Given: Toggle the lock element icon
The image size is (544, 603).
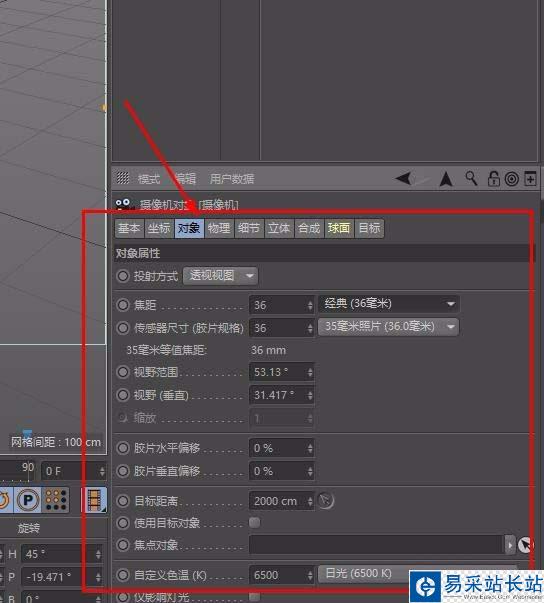Looking at the screenshot, I should 493,179.
